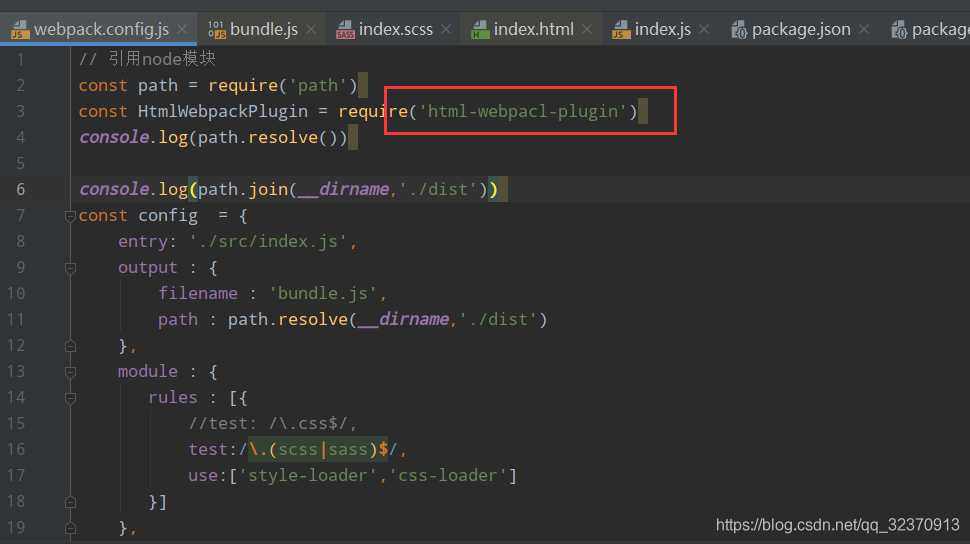970x544 pixels.
Task: Switch to the webpack.config.js tab
Action: tap(101, 29)
